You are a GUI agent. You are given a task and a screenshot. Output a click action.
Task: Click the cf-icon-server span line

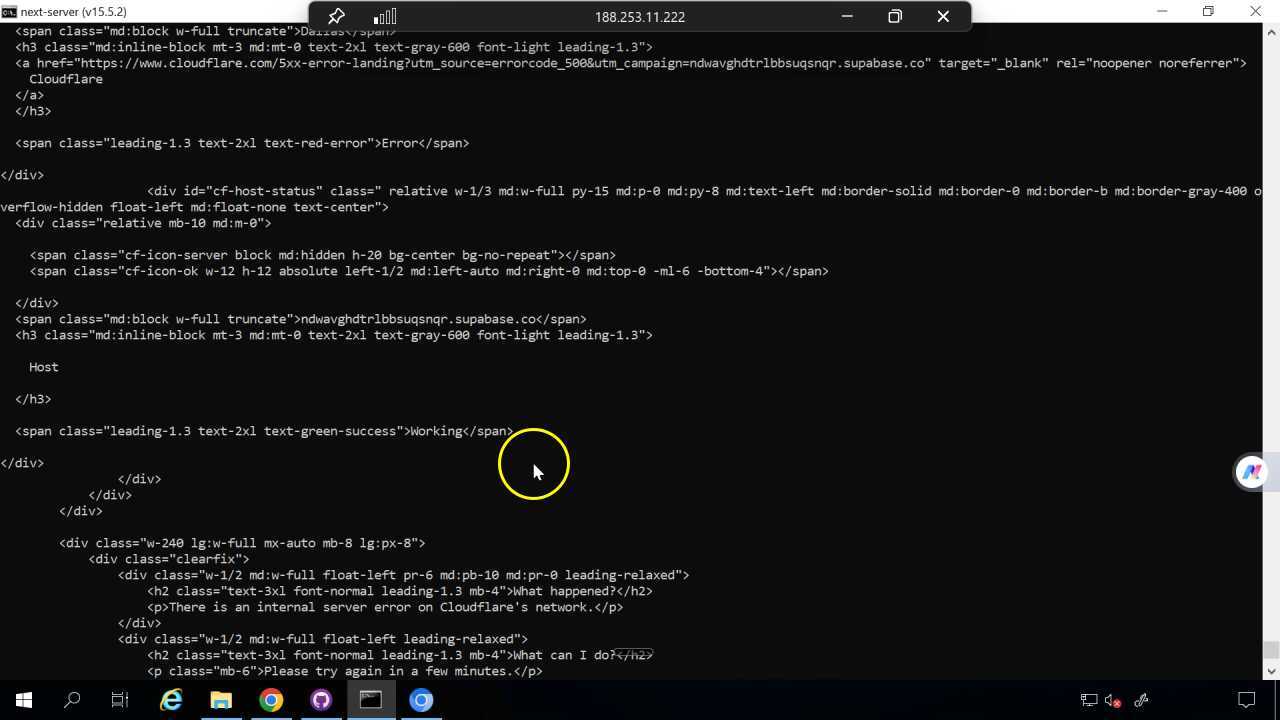tap(322, 255)
